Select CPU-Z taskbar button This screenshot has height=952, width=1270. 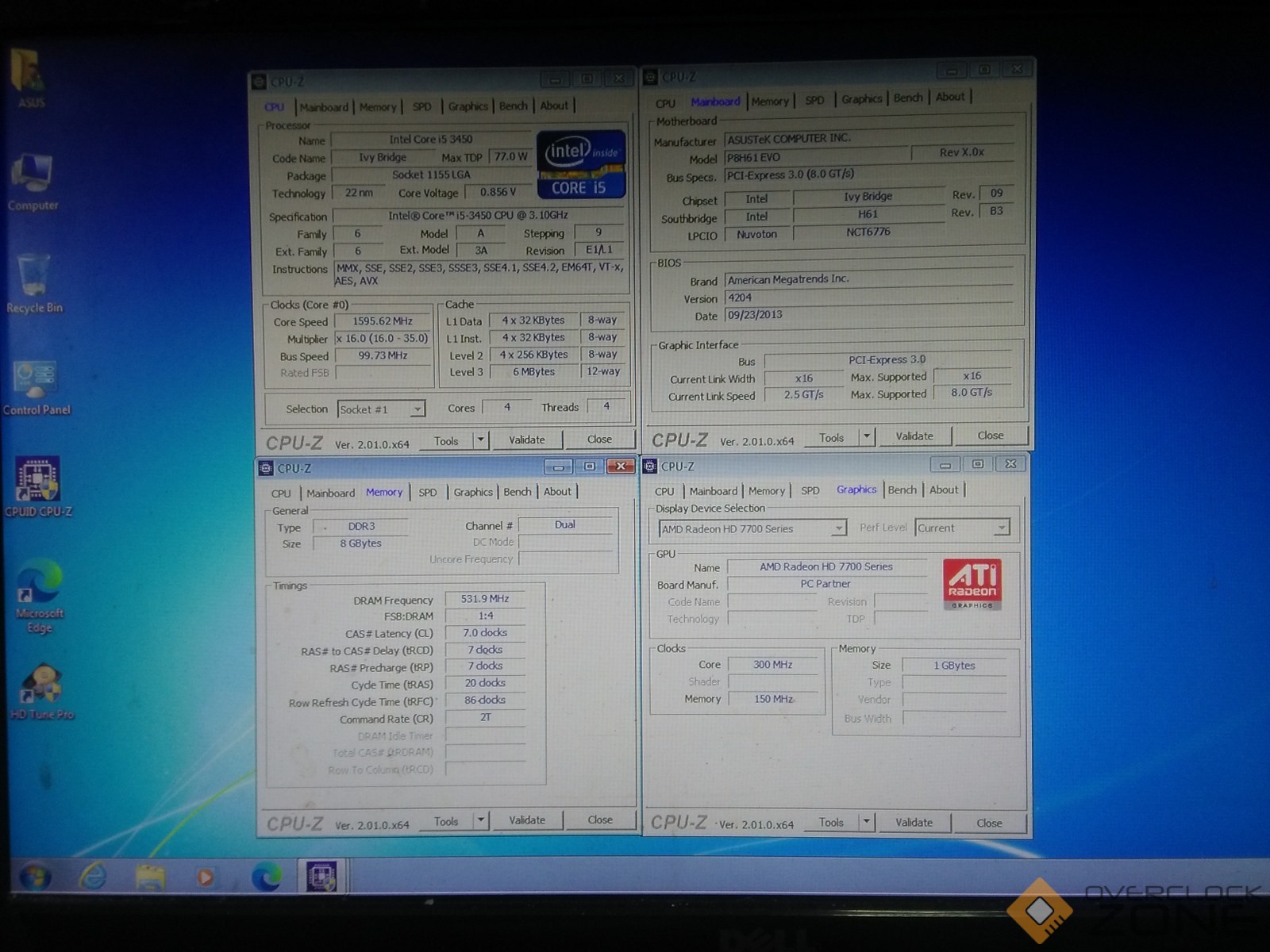[322, 876]
